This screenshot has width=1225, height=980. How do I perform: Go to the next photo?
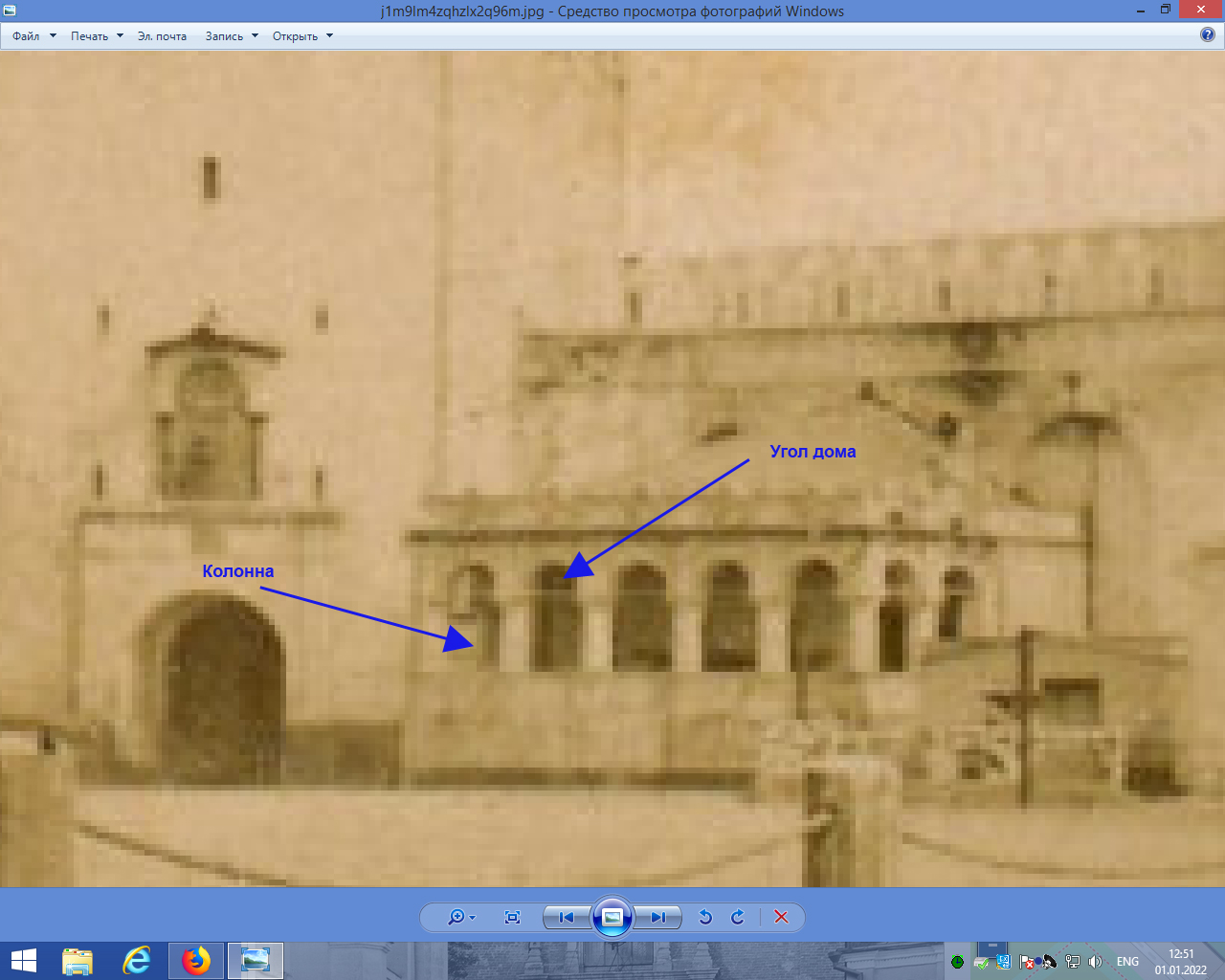[658, 917]
